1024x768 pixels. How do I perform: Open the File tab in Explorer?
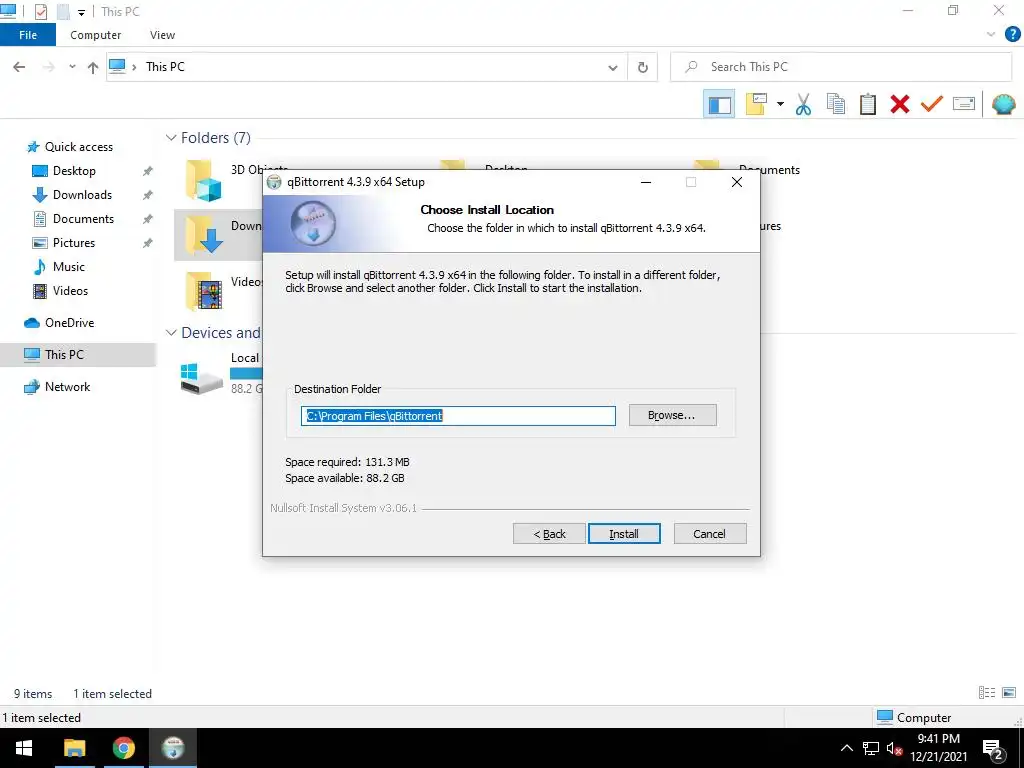click(28, 35)
